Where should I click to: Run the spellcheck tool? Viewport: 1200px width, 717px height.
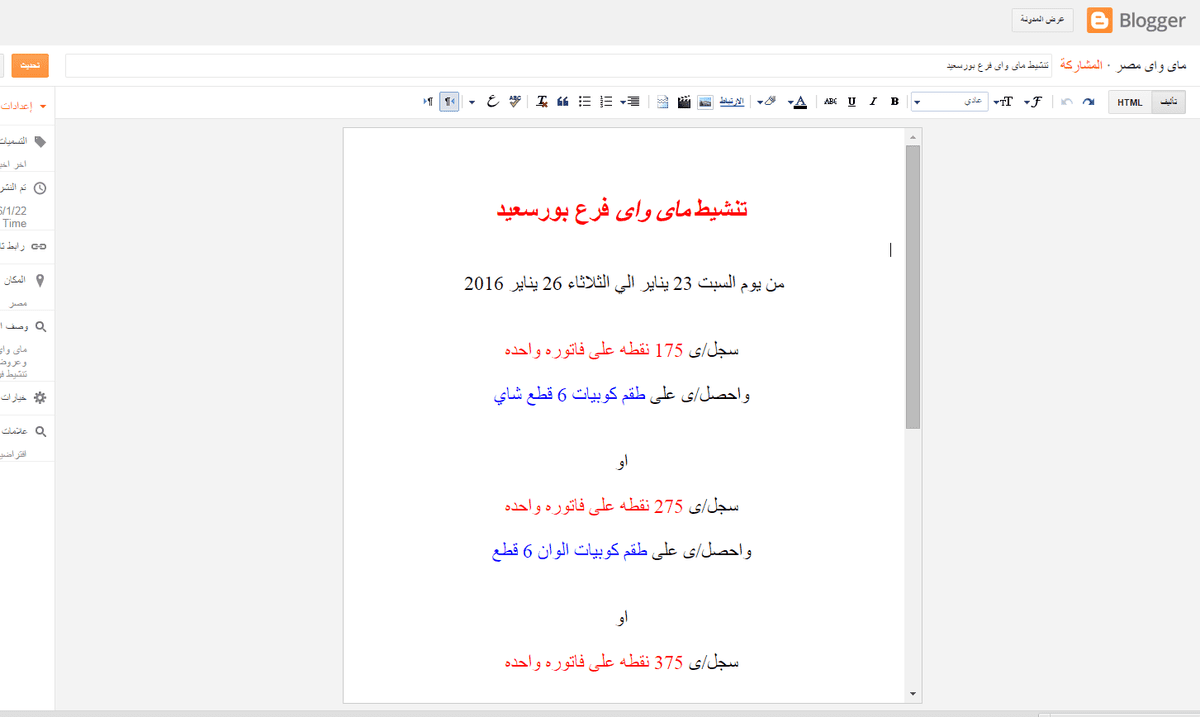click(x=513, y=101)
